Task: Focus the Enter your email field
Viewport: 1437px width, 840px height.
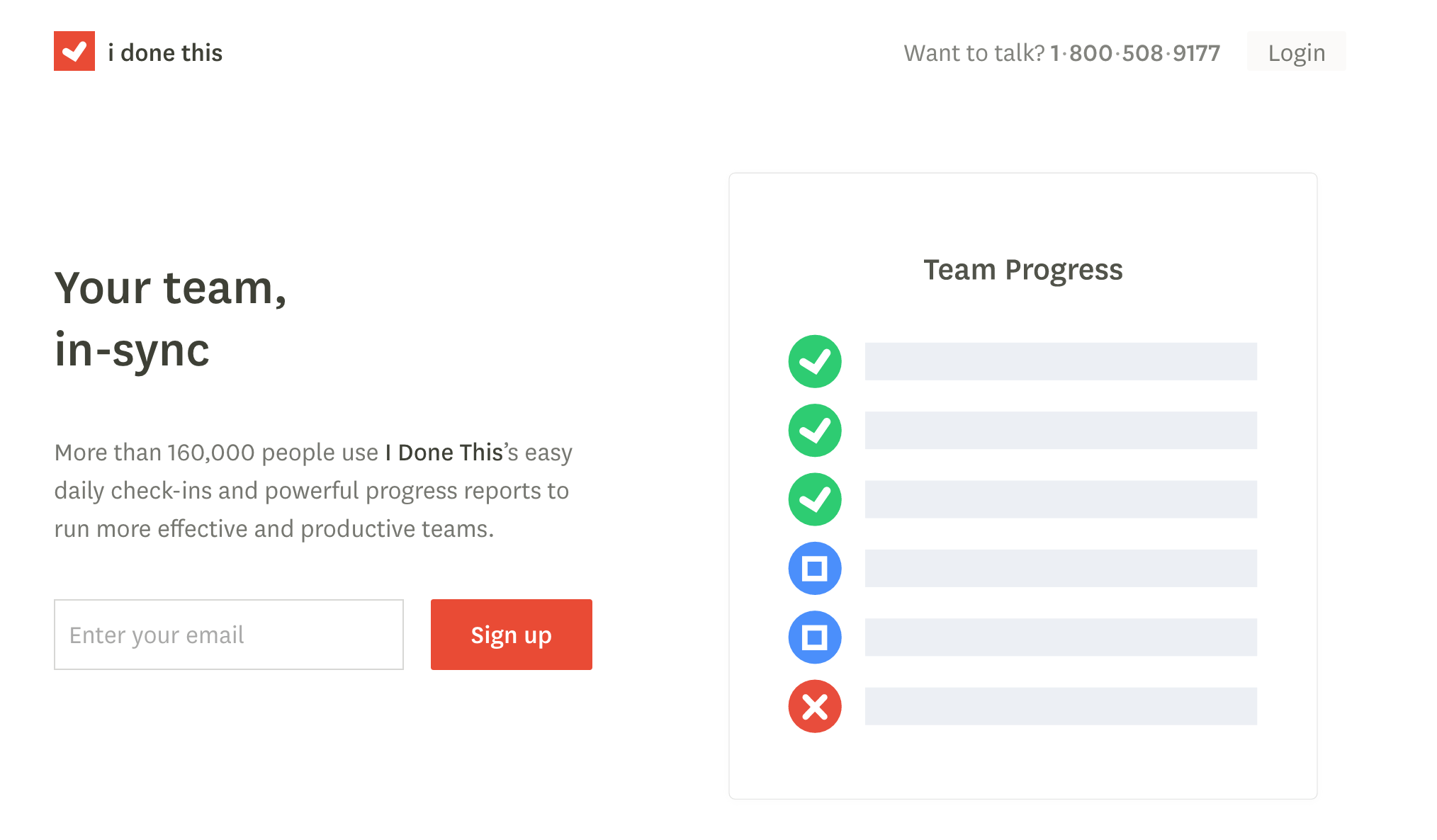Action: (x=229, y=635)
